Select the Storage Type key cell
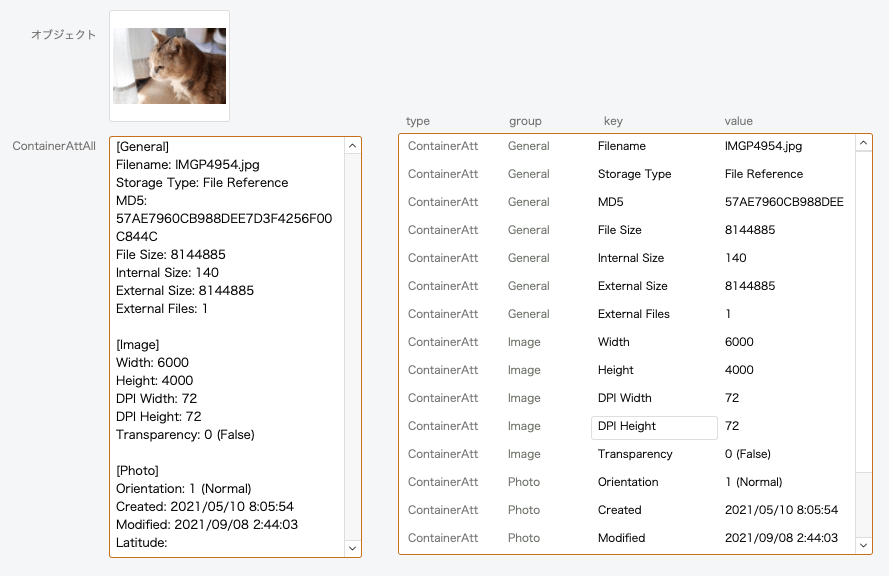The height and width of the screenshot is (576, 889). click(x=634, y=174)
